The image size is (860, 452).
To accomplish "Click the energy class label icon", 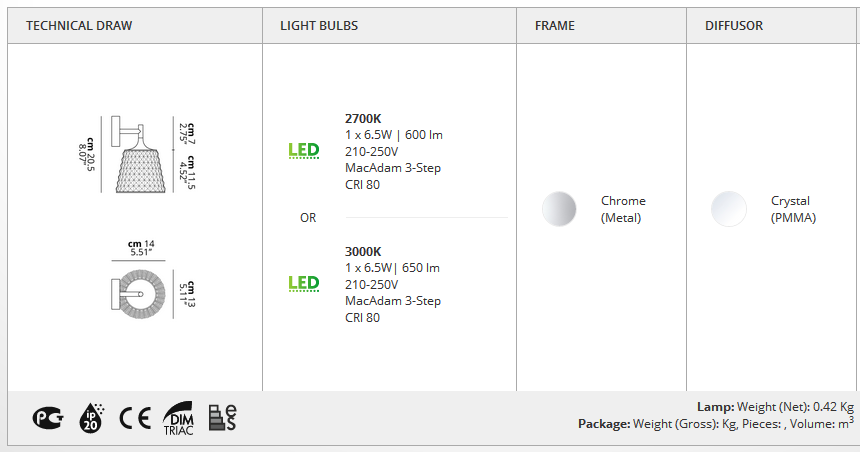I will [223, 418].
